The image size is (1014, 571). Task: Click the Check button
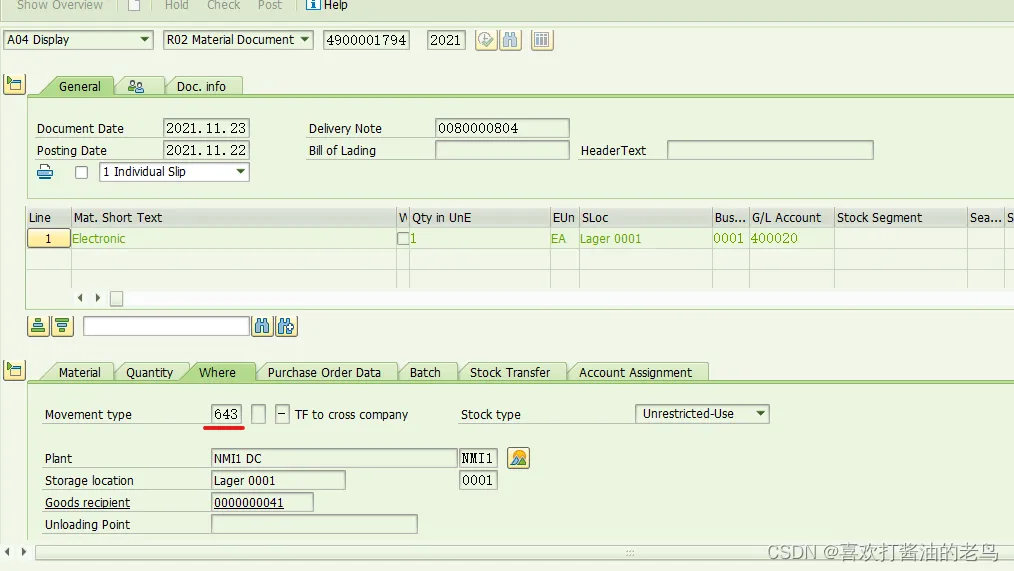coord(224,5)
